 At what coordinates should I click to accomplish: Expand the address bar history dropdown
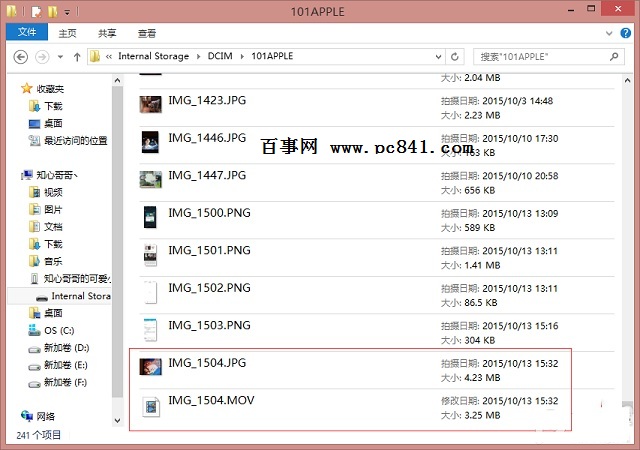(438, 57)
